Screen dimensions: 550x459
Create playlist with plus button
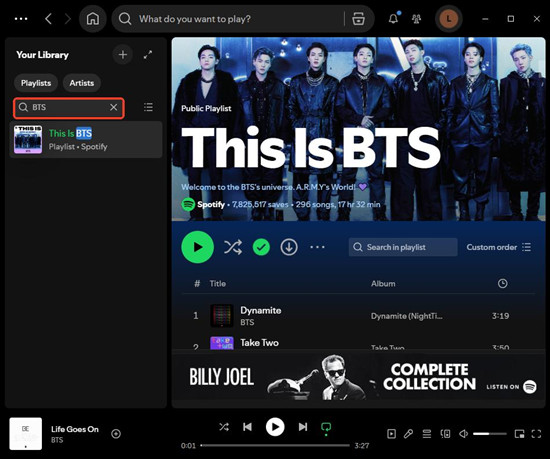click(122, 55)
